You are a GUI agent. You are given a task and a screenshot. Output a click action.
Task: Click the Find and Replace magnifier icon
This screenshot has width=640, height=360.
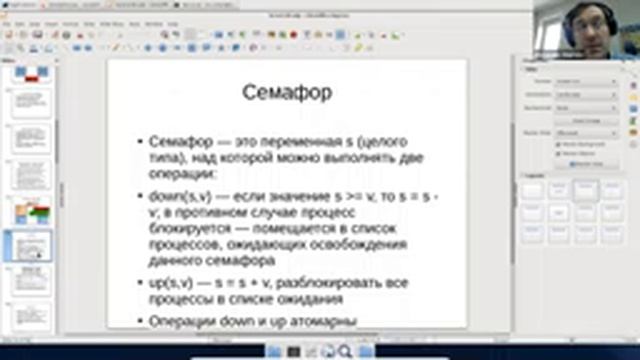click(164, 36)
